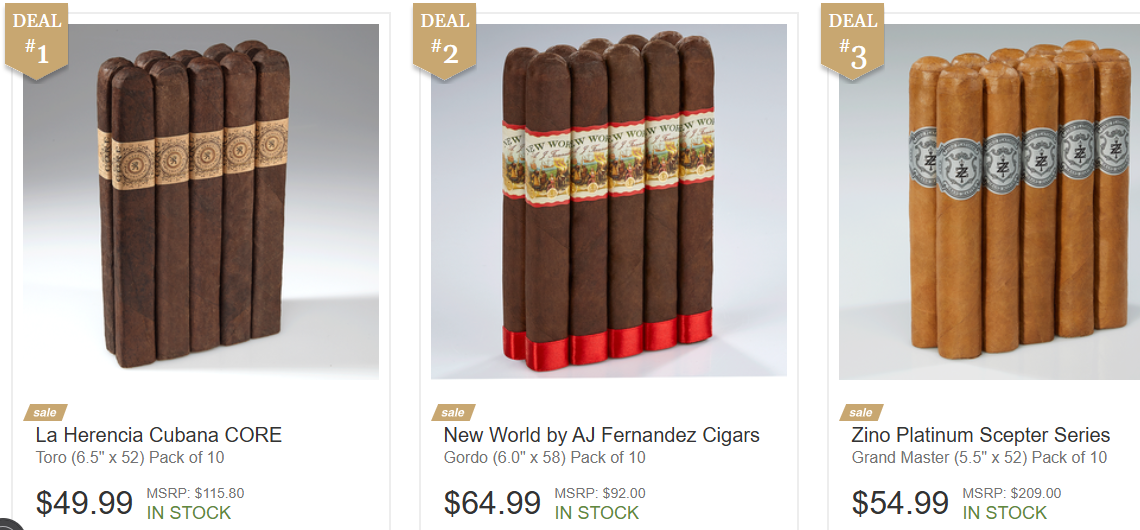Click the Deal #1 ribbon badge
Viewport: 1140px width, 530px height.
click(x=36, y=40)
